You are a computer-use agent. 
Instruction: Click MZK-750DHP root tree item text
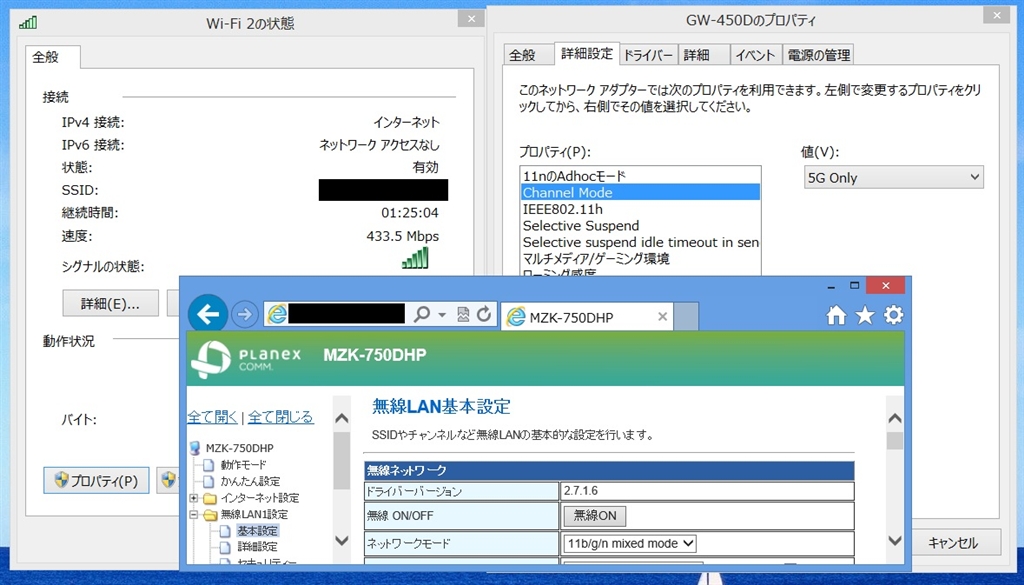point(240,448)
